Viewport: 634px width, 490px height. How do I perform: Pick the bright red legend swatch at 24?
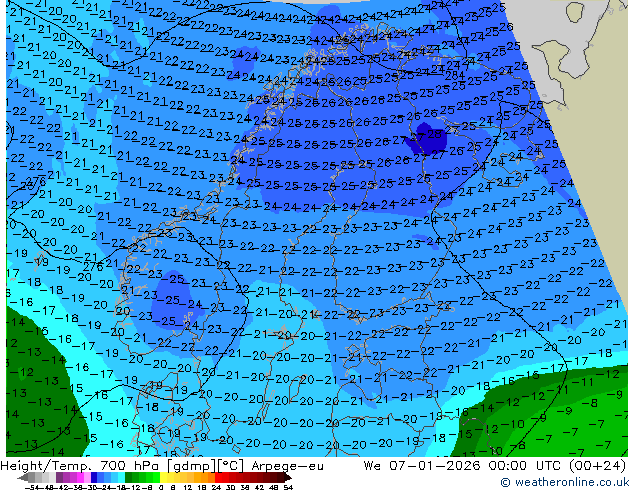tap(218, 478)
